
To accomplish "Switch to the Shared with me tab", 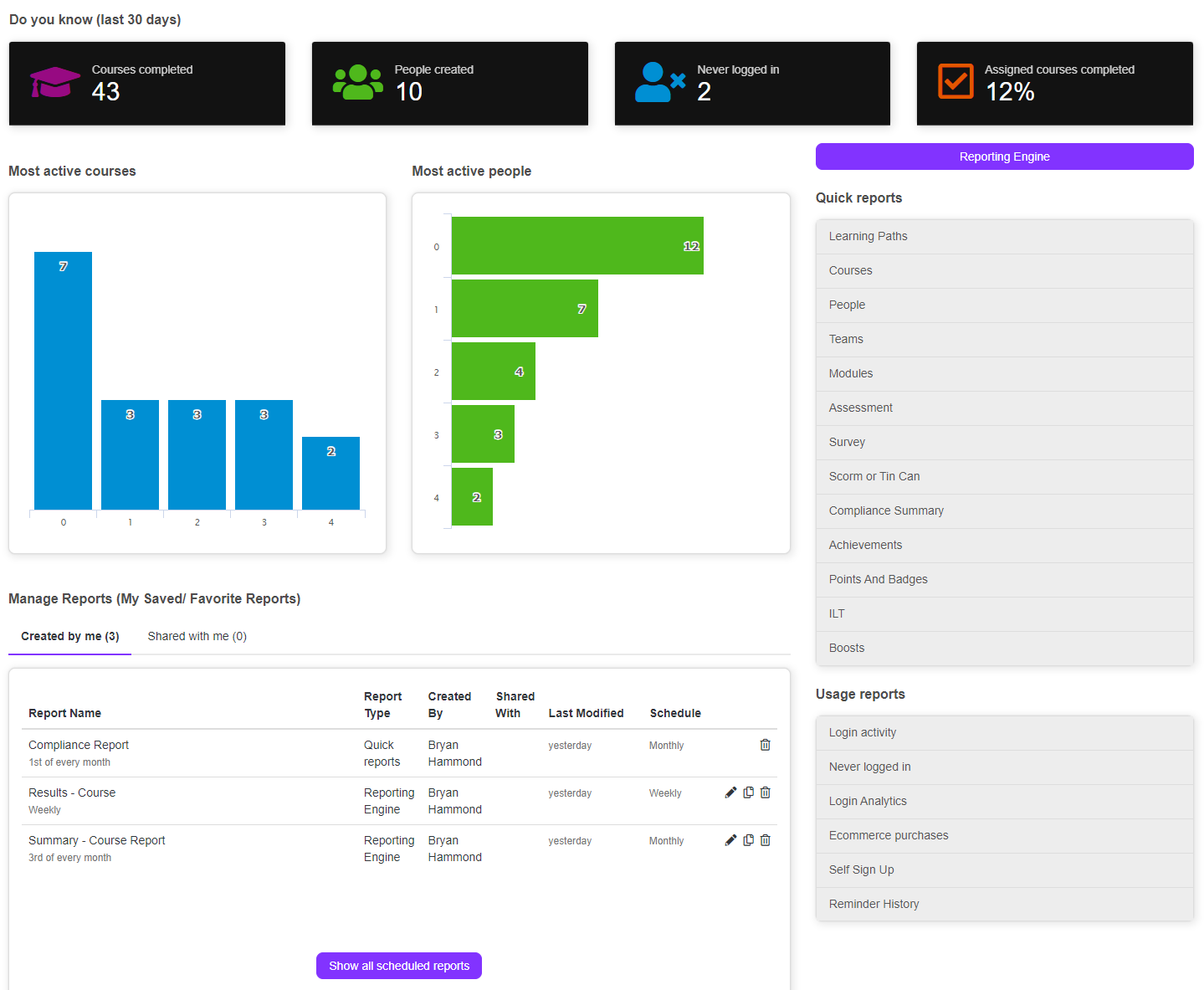I will [x=197, y=636].
